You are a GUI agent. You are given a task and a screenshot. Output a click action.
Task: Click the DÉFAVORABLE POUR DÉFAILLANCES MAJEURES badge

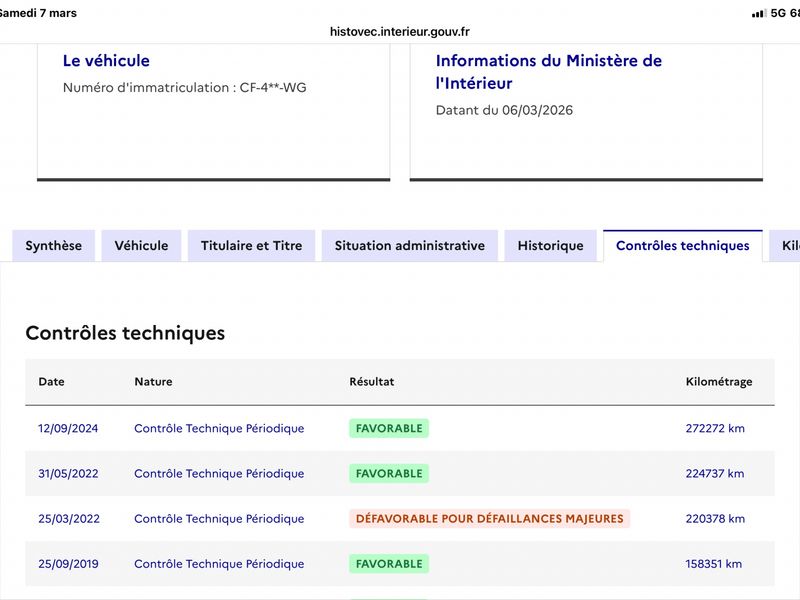(489, 519)
